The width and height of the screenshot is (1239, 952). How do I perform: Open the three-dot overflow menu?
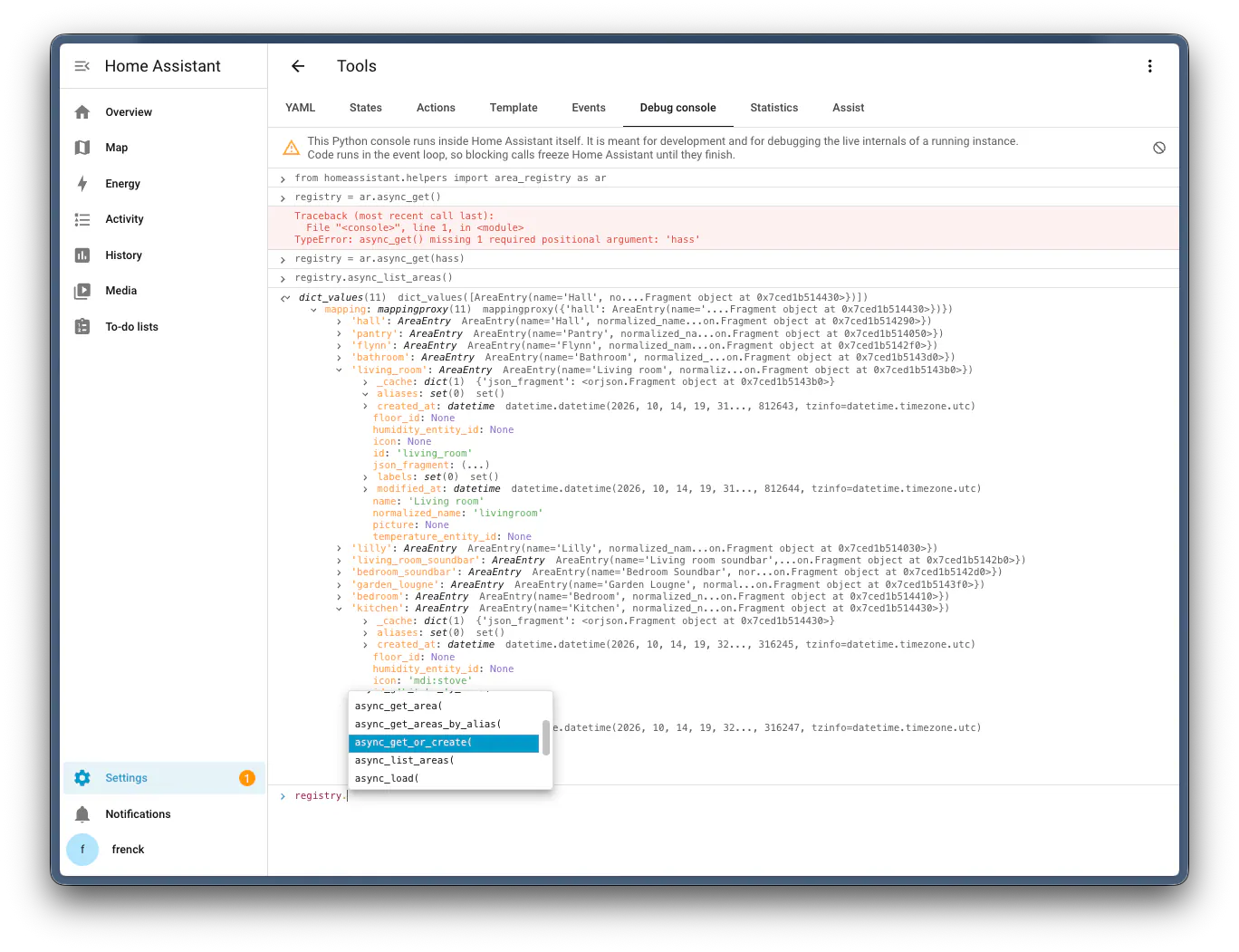pos(1149,66)
